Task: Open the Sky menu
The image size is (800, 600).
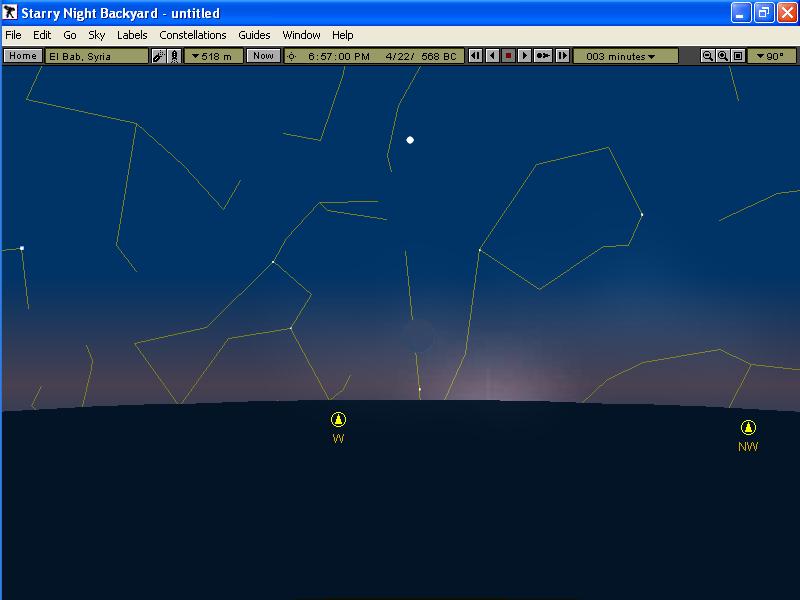Action: coord(96,35)
